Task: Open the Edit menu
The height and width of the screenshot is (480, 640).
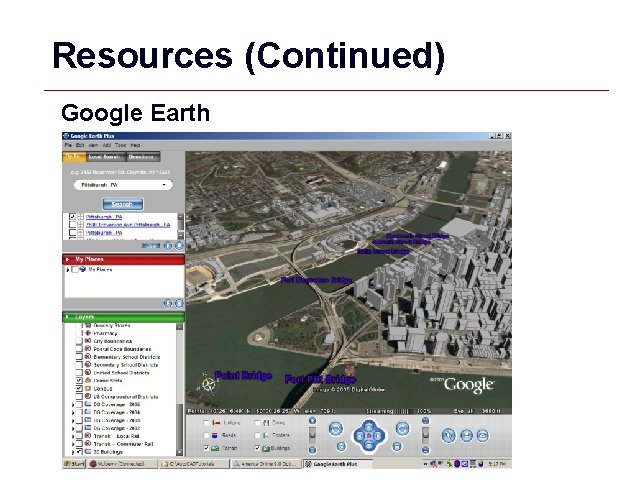Action: pos(80,145)
